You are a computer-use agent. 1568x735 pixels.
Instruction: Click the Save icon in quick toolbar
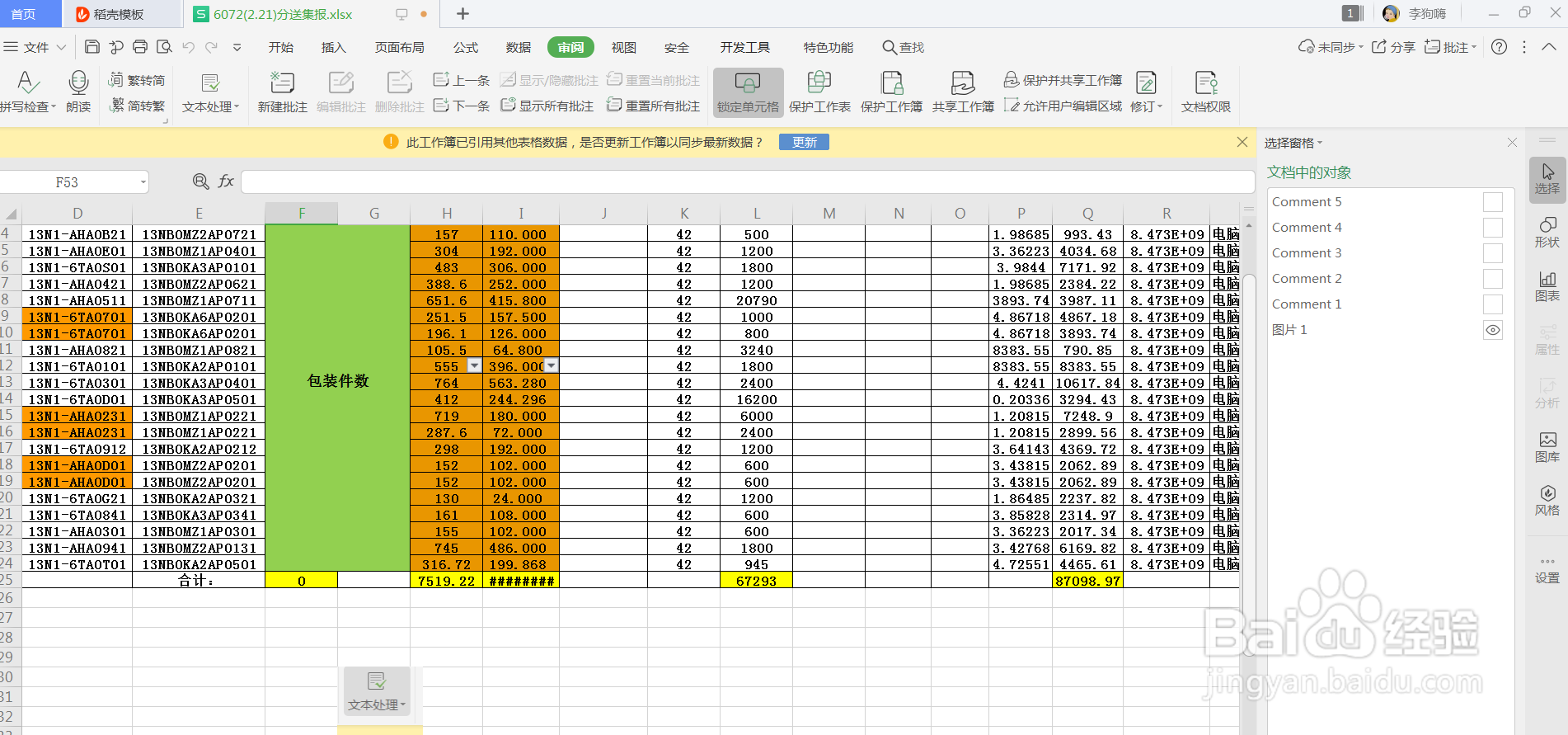92,47
